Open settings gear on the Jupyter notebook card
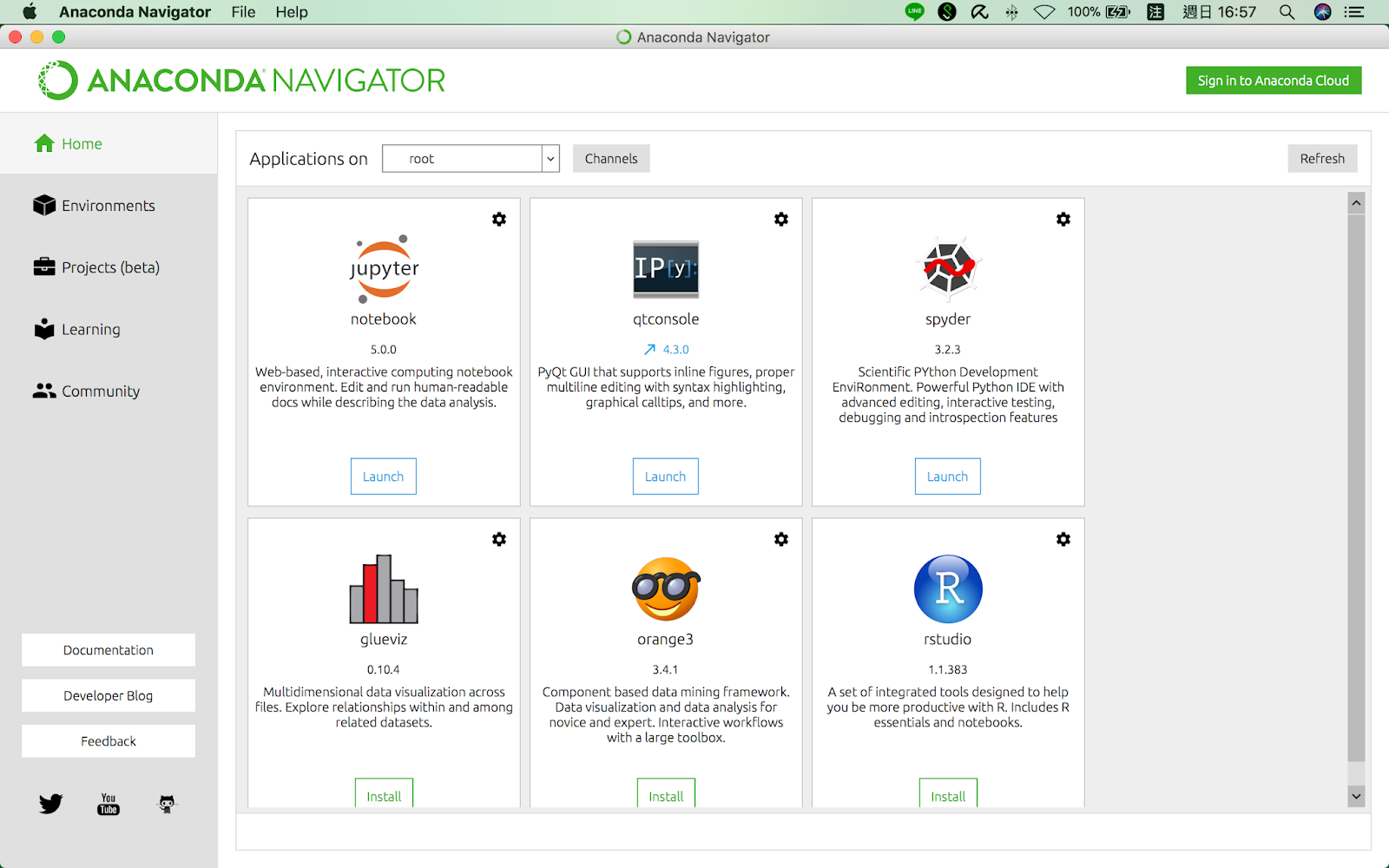The height and width of the screenshot is (868, 1389). pos(499,220)
